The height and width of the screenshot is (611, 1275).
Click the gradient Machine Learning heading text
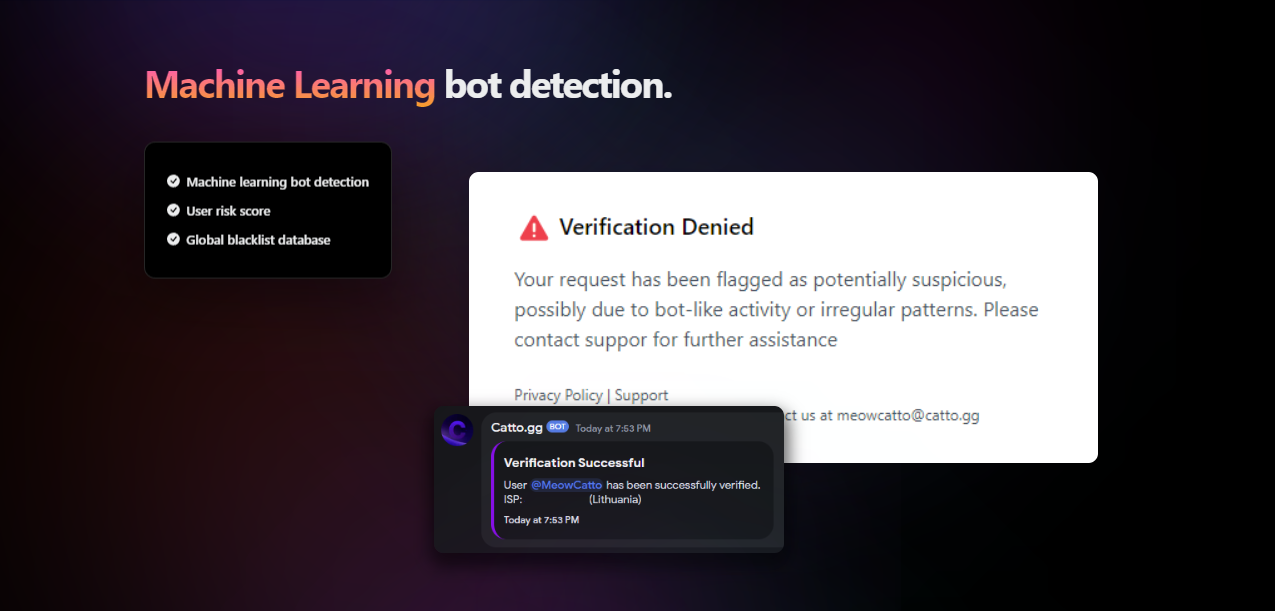click(x=290, y=86)
